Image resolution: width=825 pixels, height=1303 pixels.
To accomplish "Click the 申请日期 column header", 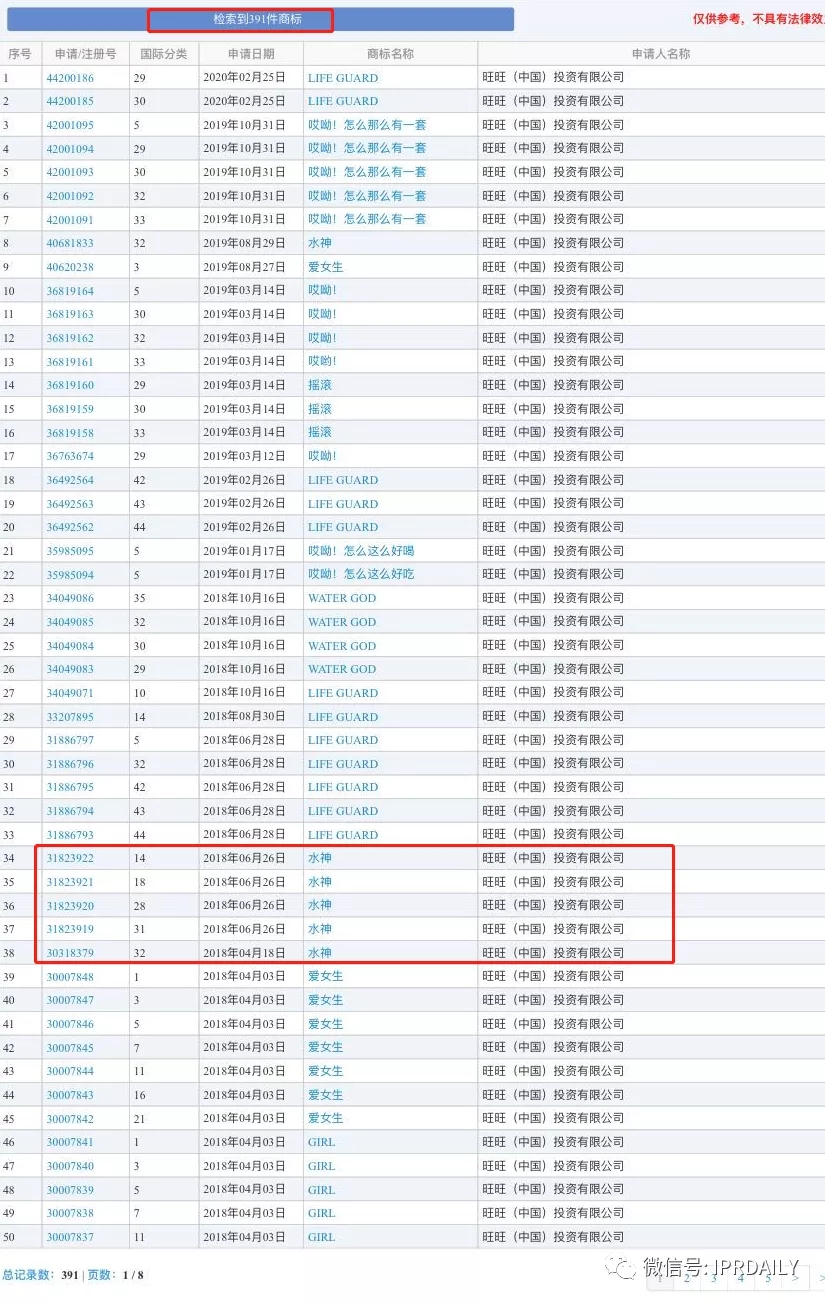I will 251,54.
